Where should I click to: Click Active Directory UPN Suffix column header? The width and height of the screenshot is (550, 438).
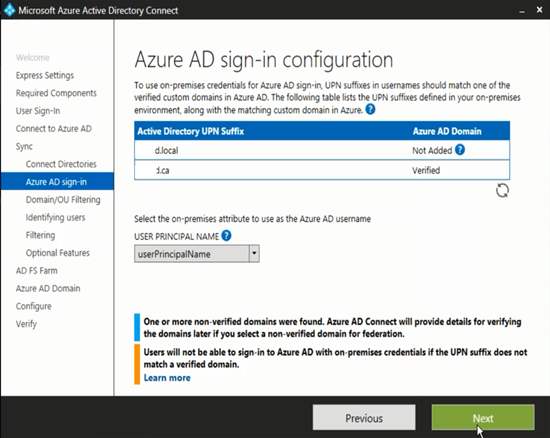191,131
